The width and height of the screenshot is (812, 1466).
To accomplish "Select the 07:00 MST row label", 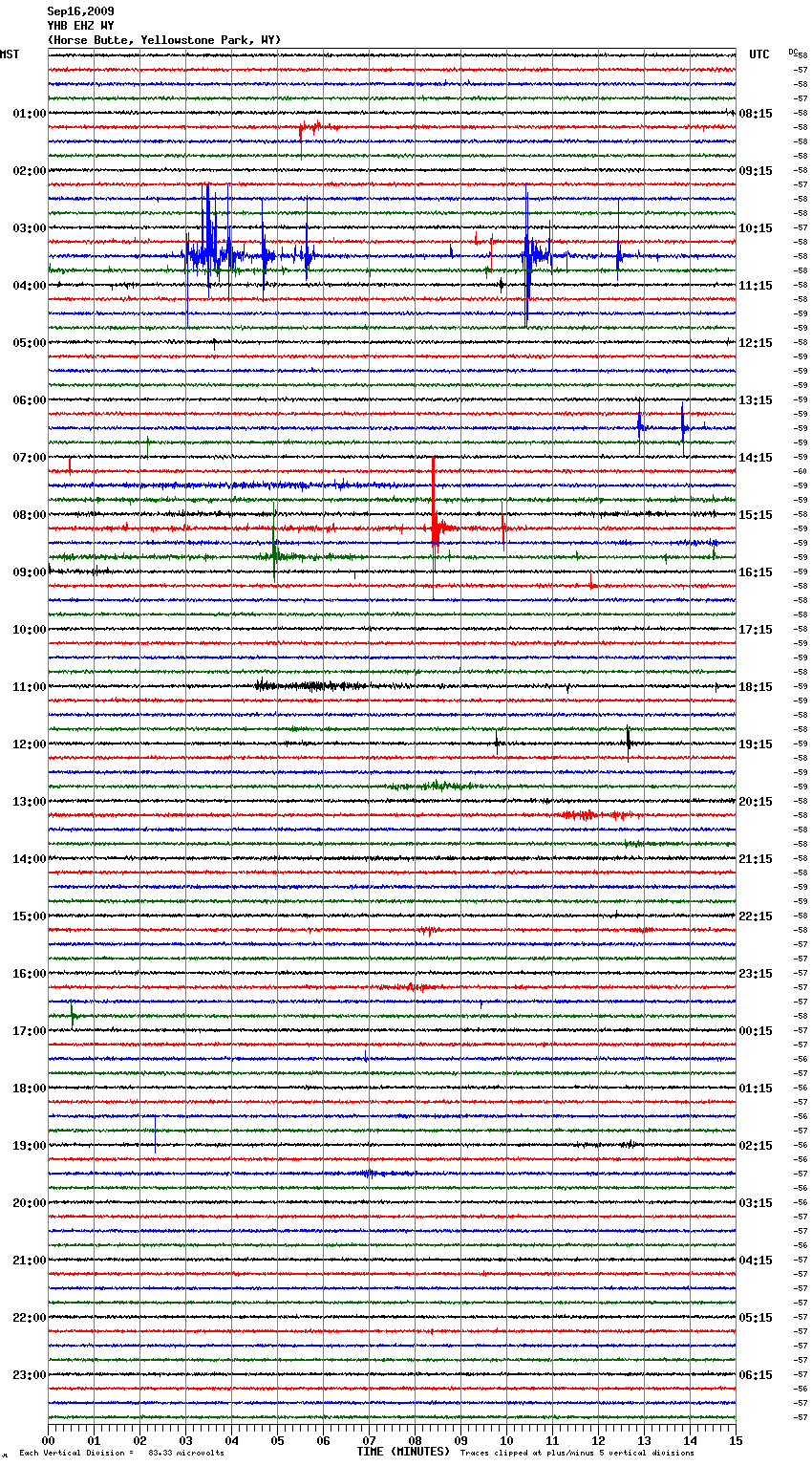I will pos(29,458).
